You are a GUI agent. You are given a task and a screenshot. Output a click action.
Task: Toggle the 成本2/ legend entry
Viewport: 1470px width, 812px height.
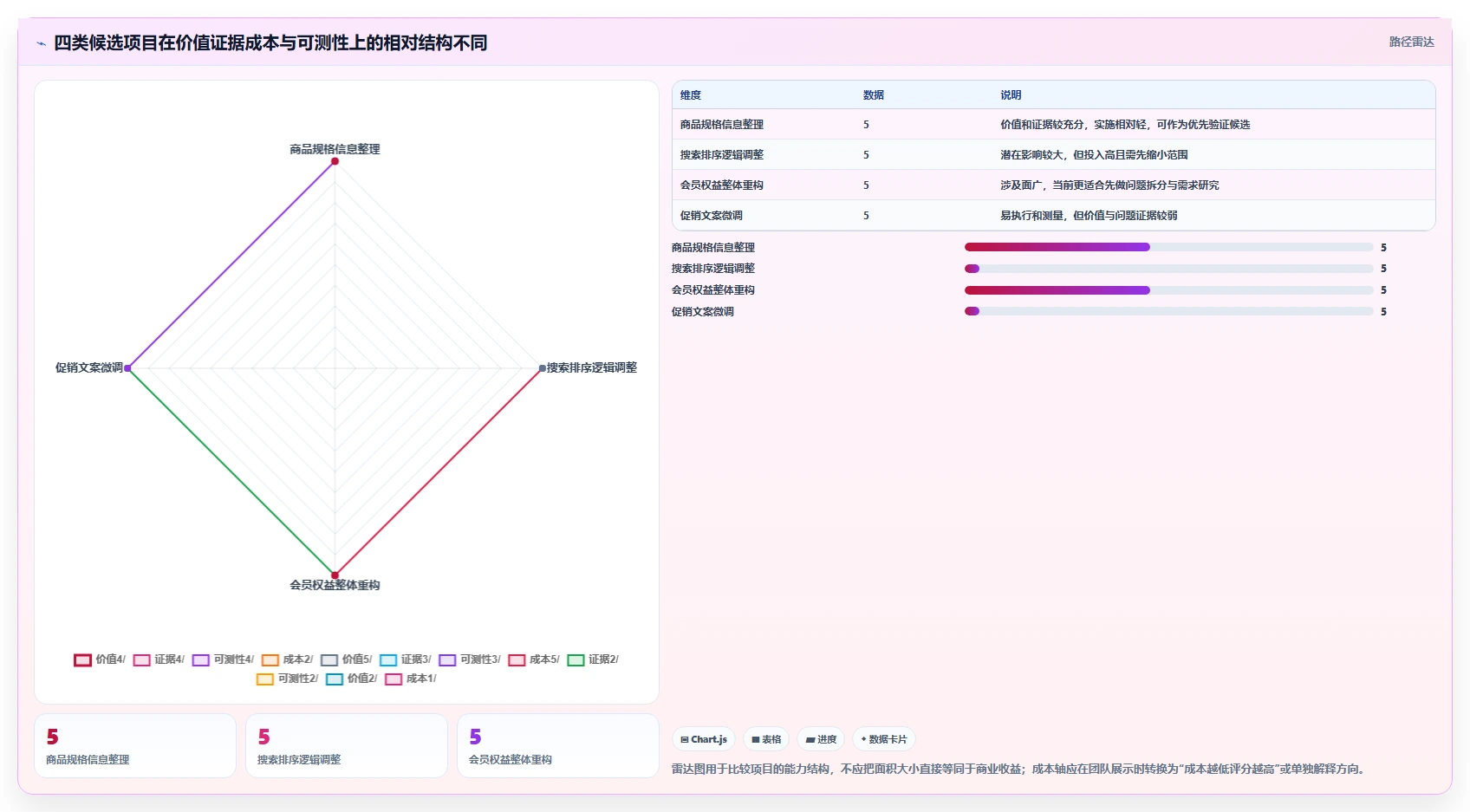[287, 659]
